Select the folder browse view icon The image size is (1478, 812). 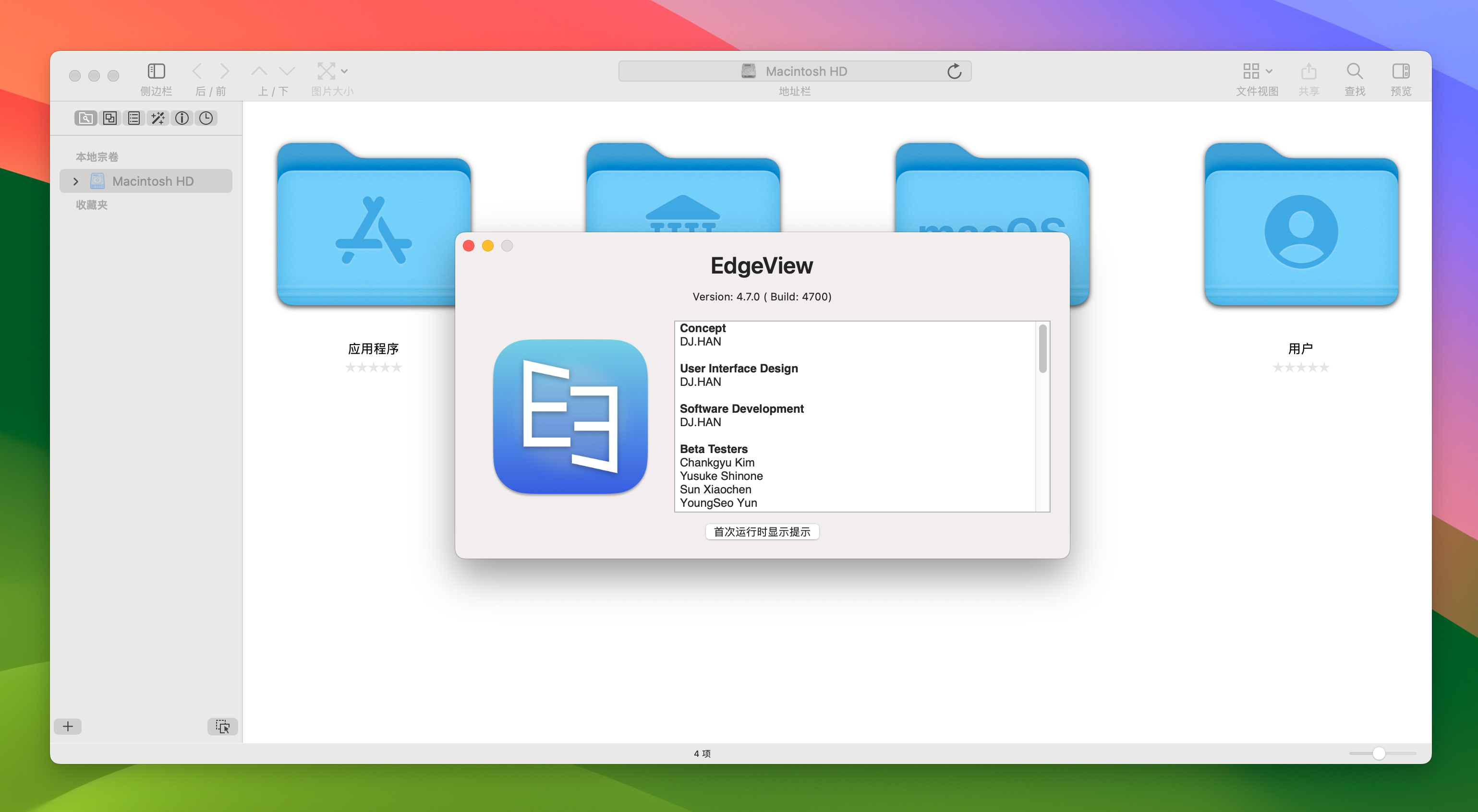[x=85, y=118]
